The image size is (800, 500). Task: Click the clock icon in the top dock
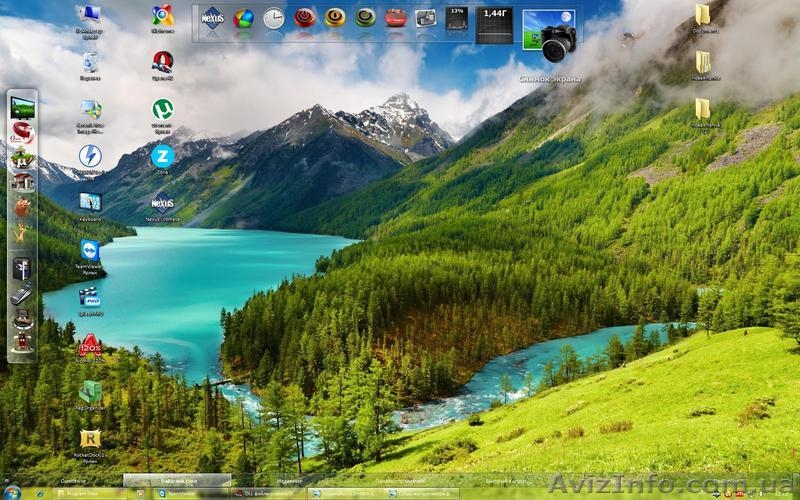coord(273,18)
